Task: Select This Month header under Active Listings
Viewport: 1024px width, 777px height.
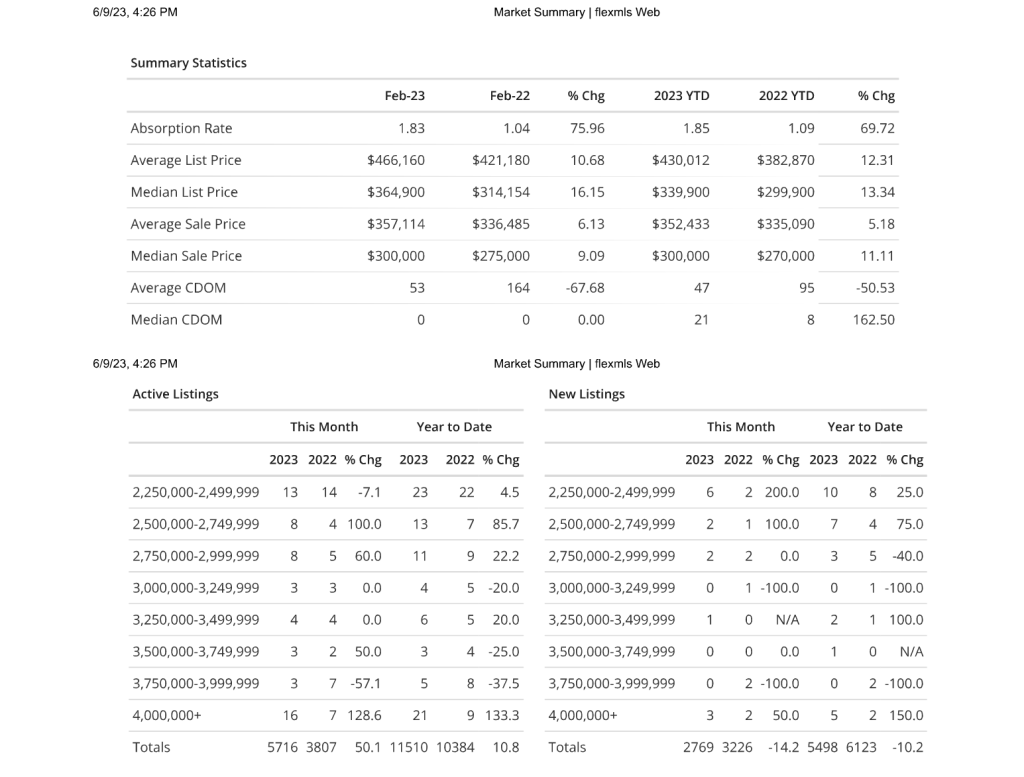Action: coord(324,427)
